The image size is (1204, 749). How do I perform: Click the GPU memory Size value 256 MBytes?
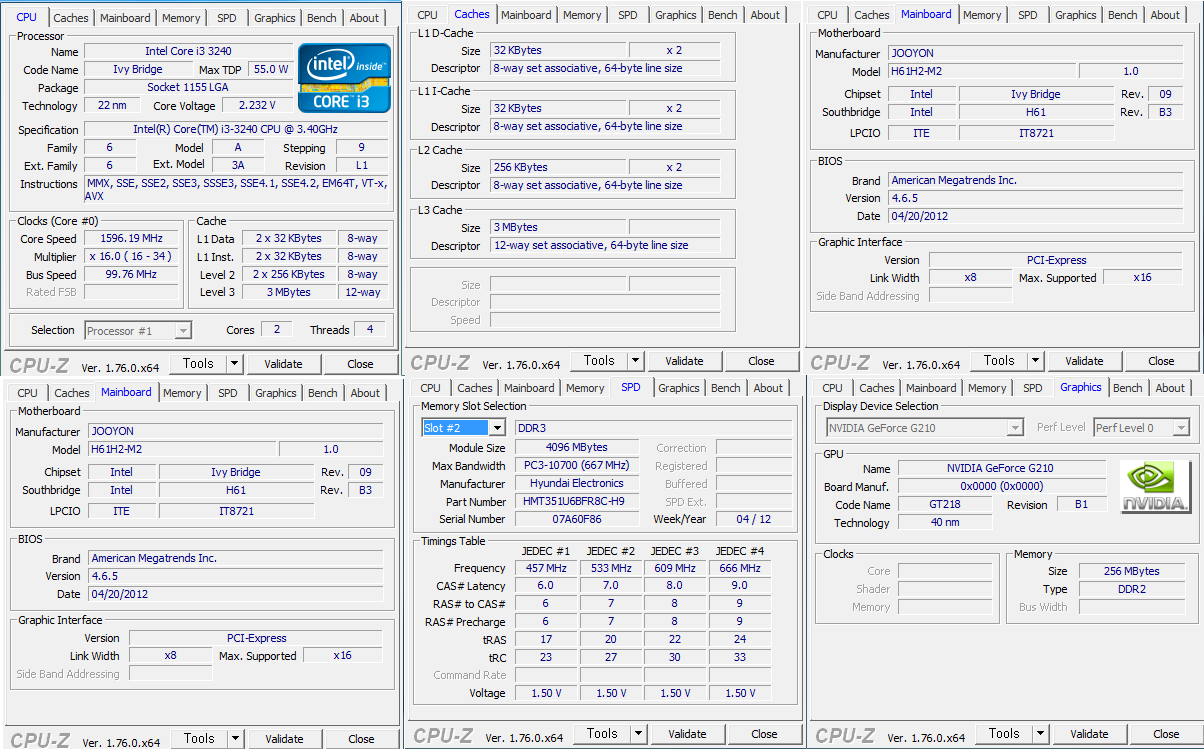(x=1133, y=571)
